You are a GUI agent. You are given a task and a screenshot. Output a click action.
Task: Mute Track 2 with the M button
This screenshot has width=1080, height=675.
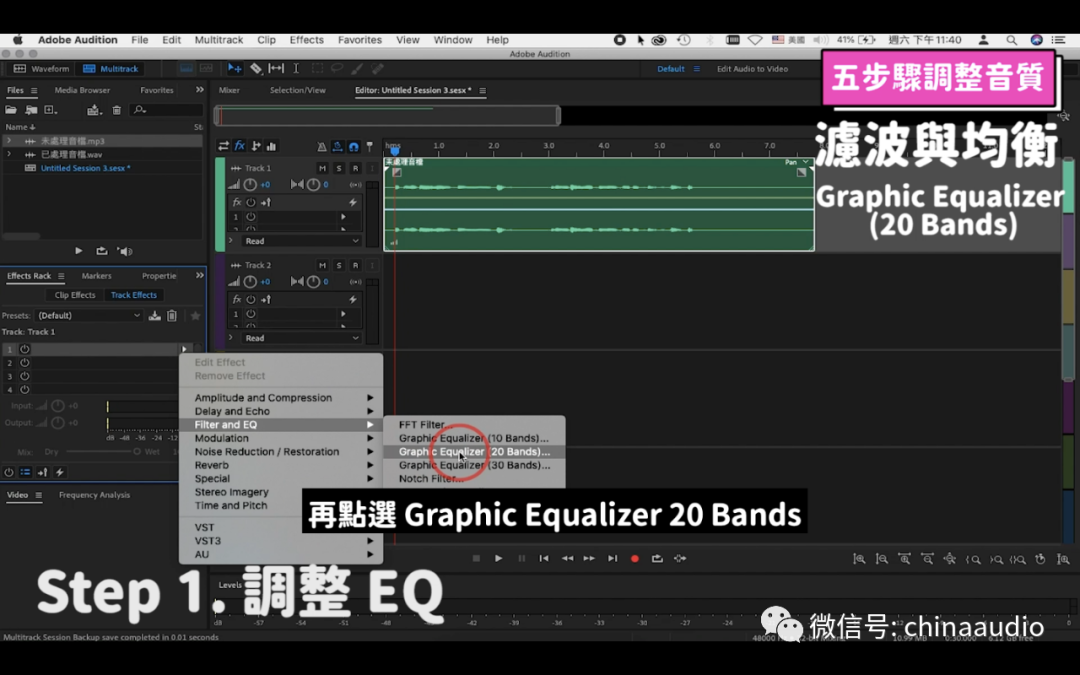[322, 265]
